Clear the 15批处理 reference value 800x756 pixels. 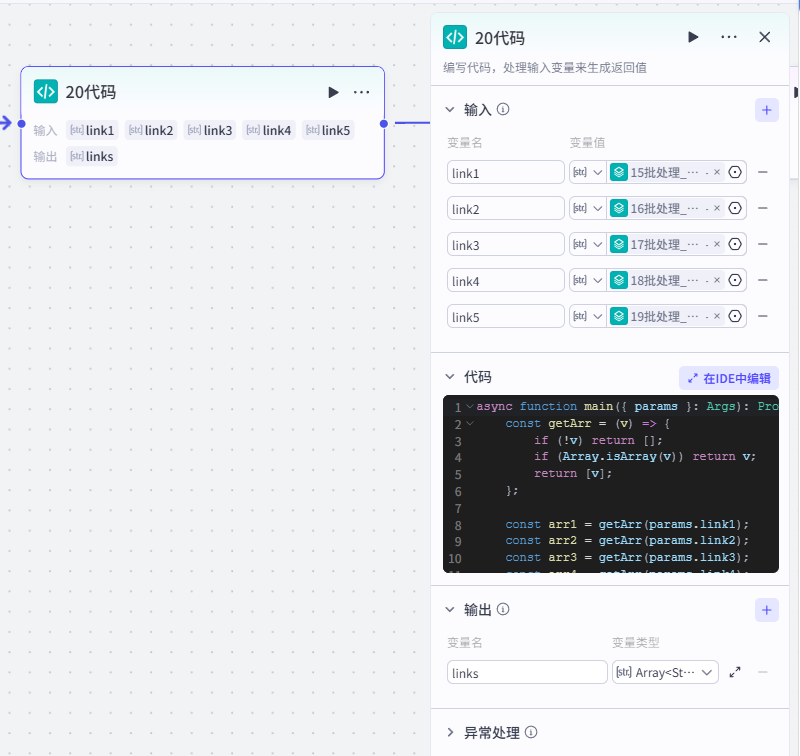tap(717, 172)
